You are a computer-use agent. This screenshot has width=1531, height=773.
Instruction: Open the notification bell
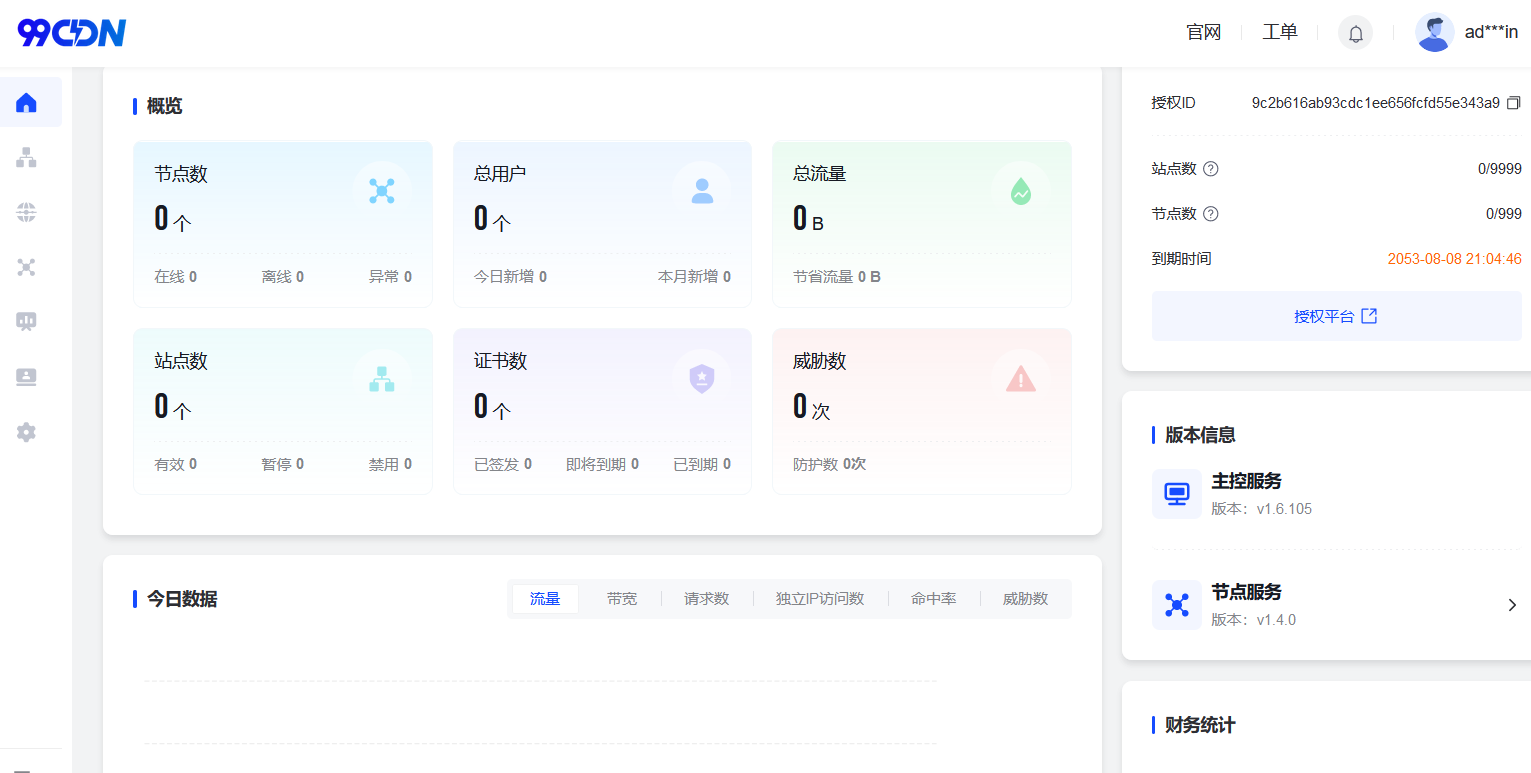coord(1356,33)
